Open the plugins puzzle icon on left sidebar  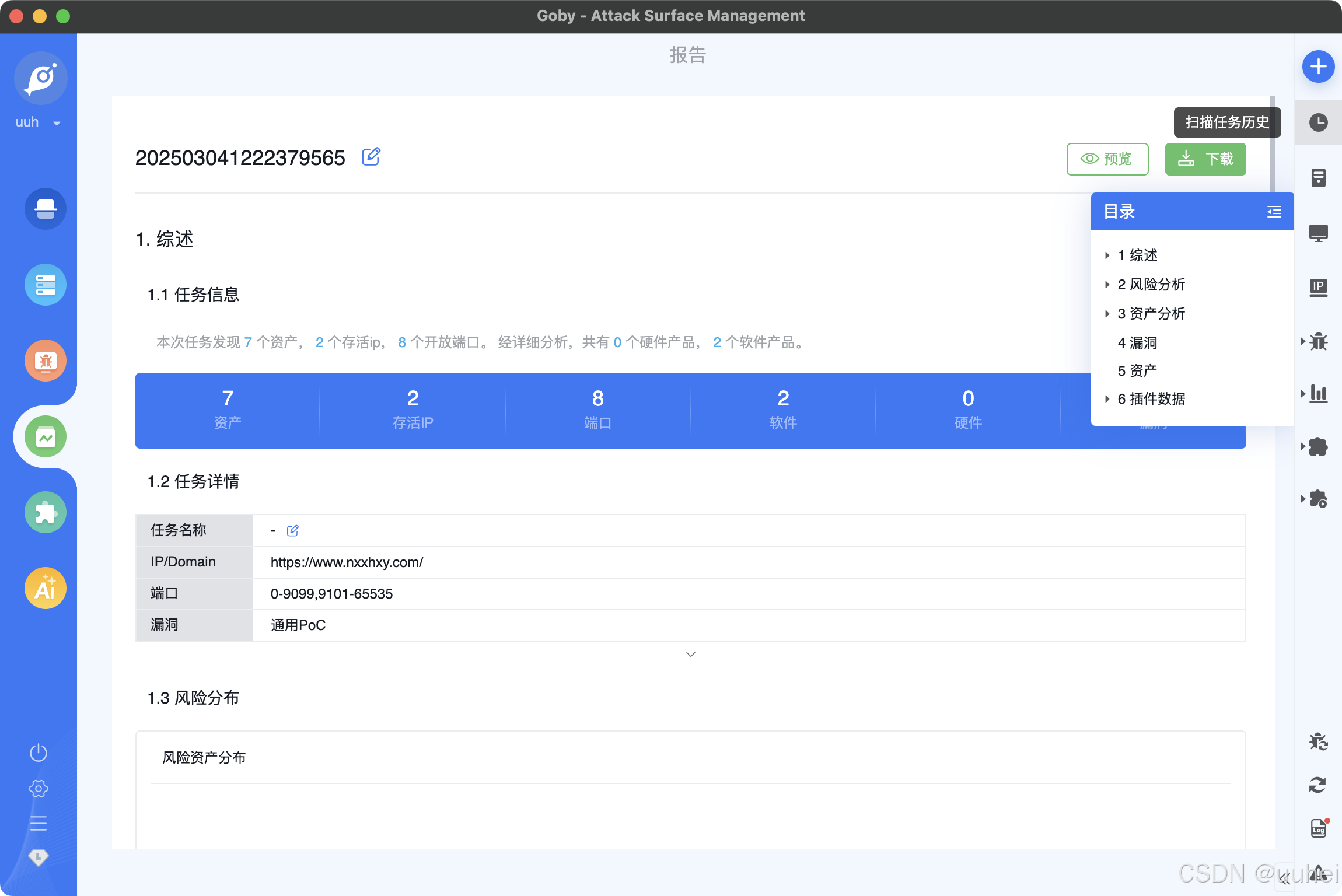[x=46, y=512]
